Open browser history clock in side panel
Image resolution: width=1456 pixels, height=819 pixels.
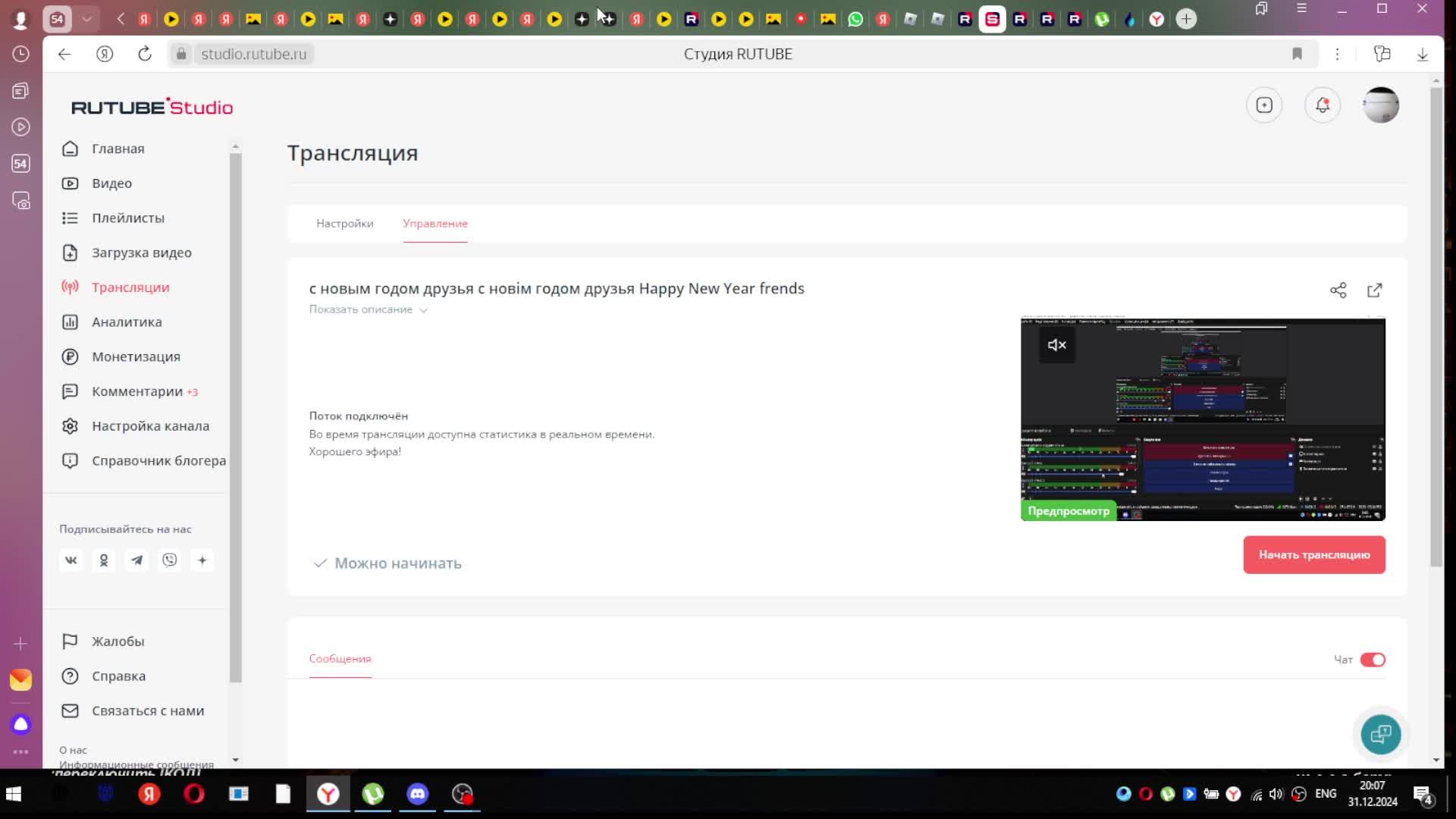21,54
